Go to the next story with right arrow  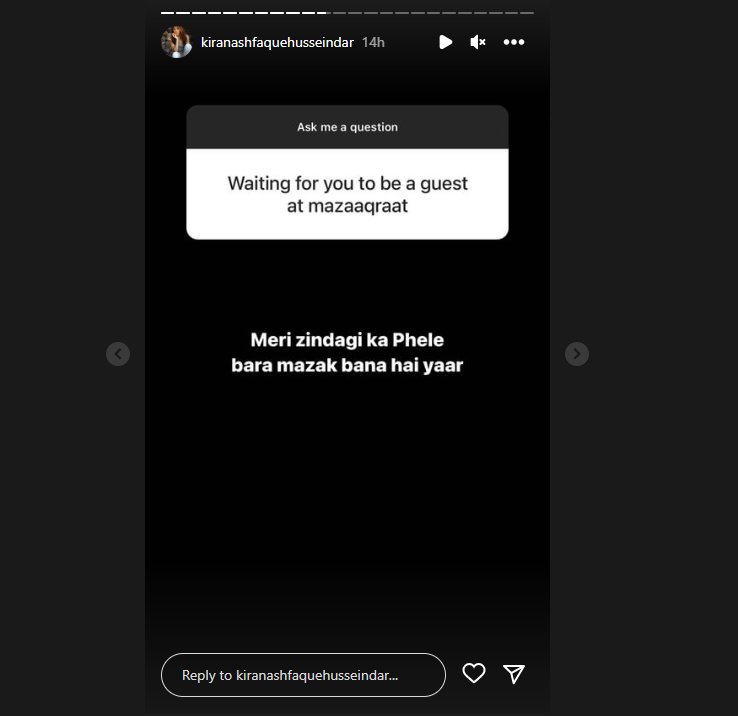coord(577,354)
